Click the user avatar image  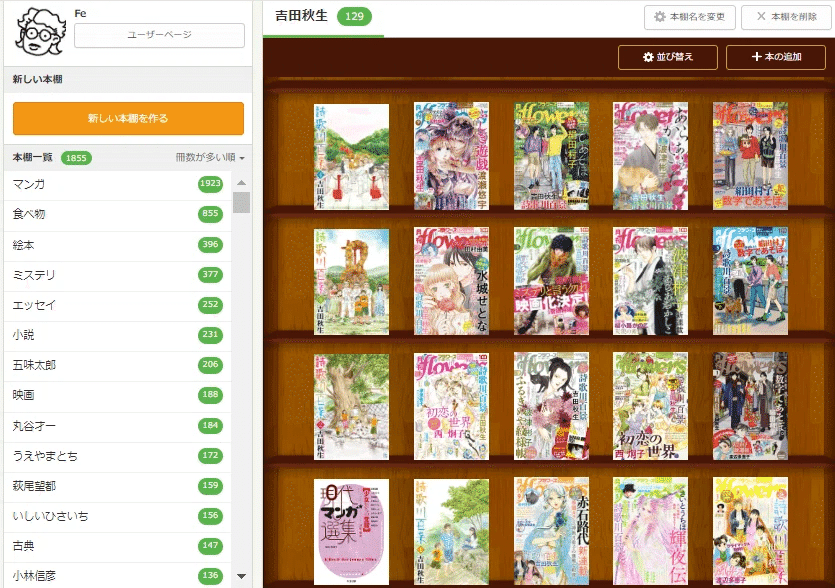pyautogui.click(x=41, y=31)
